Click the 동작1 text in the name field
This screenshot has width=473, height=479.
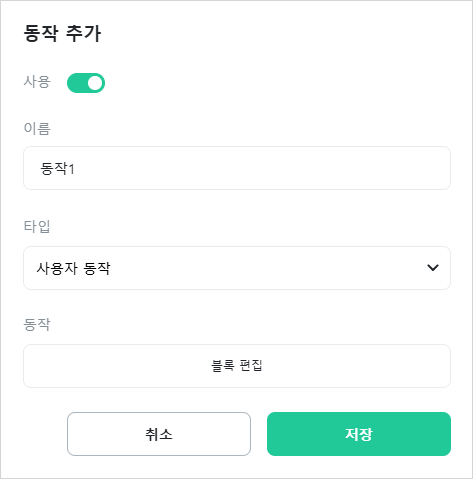click(57, 168)
